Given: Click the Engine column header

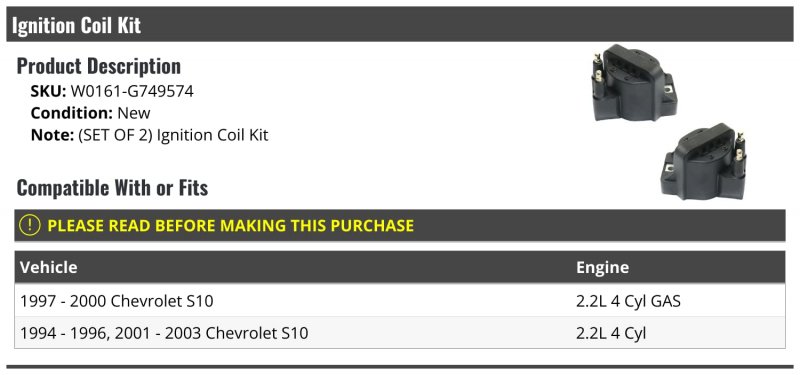Looking at the screenshot, I should click(x=603, y=267).
